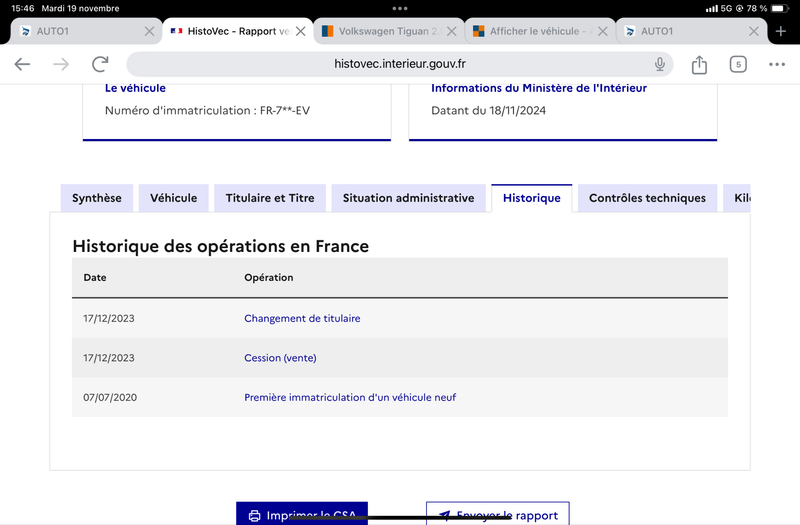Close the HistoVec - Rapport tab
Screen dimensions: 800x525
tap(301, 31)
